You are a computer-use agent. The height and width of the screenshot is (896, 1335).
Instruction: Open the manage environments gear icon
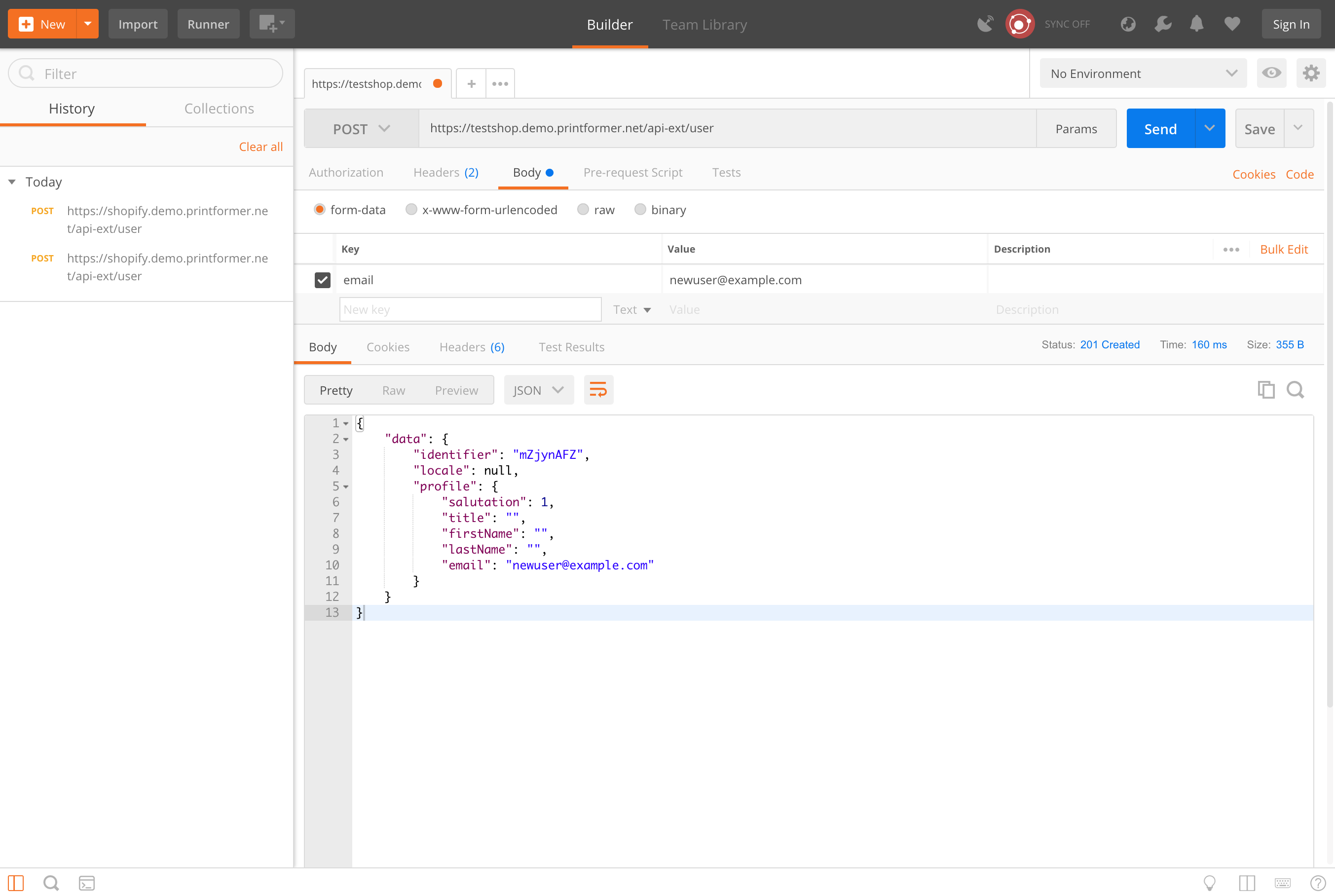(x=1311, y=73)
